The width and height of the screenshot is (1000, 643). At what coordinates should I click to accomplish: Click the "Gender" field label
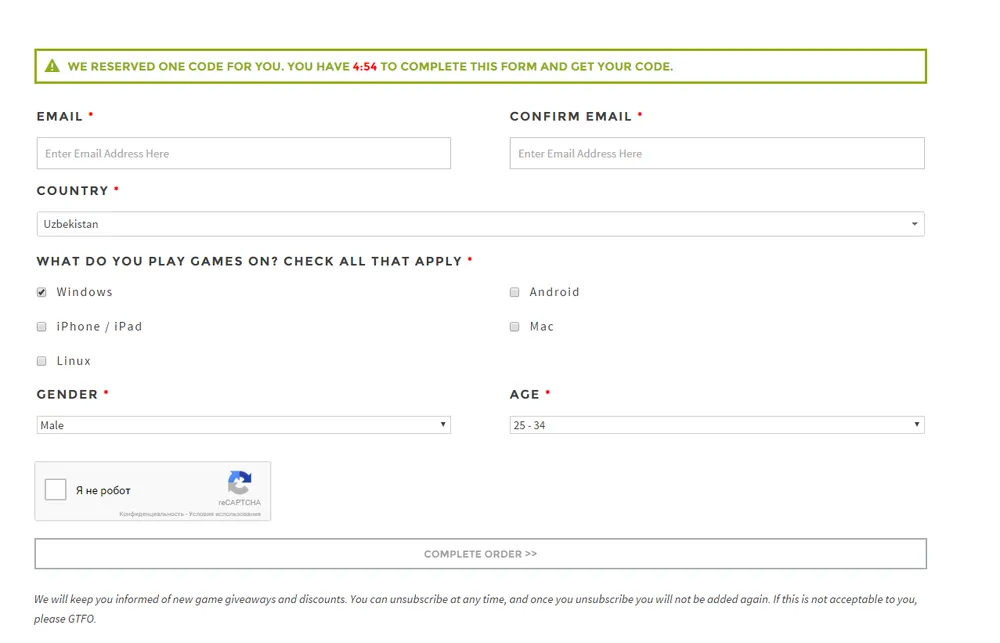point(67,395)
